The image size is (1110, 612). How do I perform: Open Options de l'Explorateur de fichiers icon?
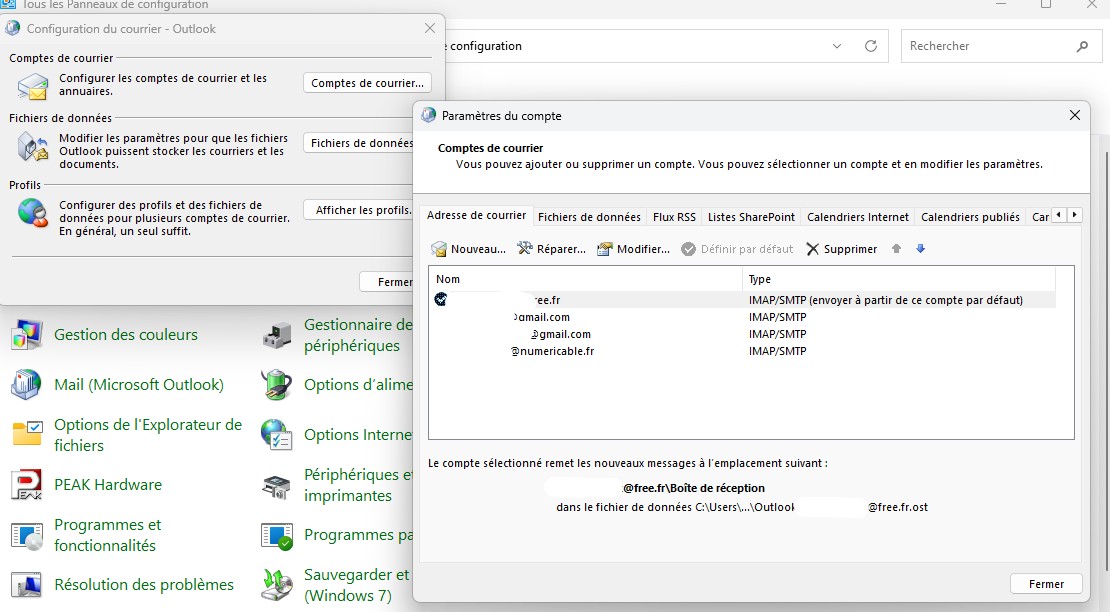click(27, 434)
